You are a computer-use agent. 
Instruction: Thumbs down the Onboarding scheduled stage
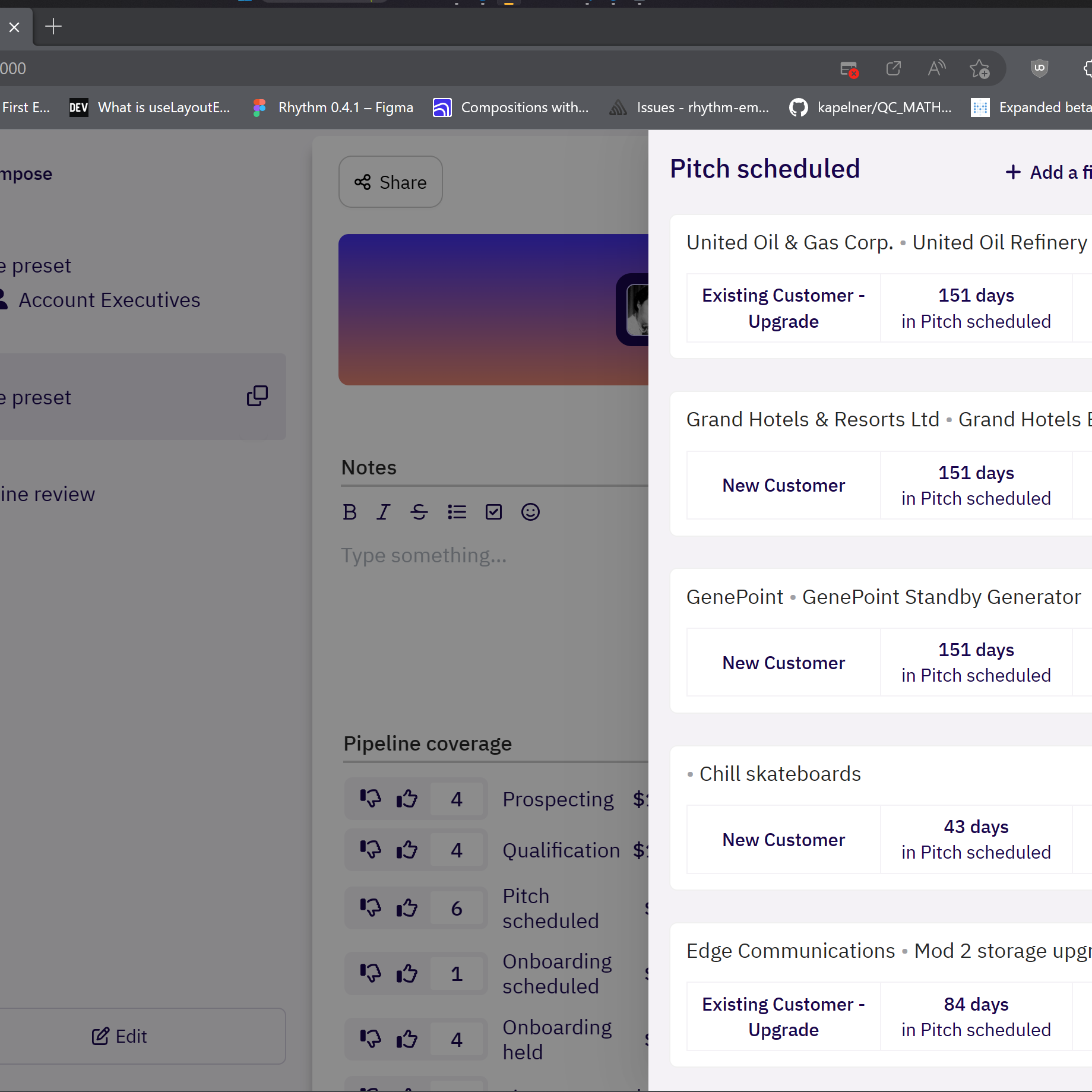371,973
